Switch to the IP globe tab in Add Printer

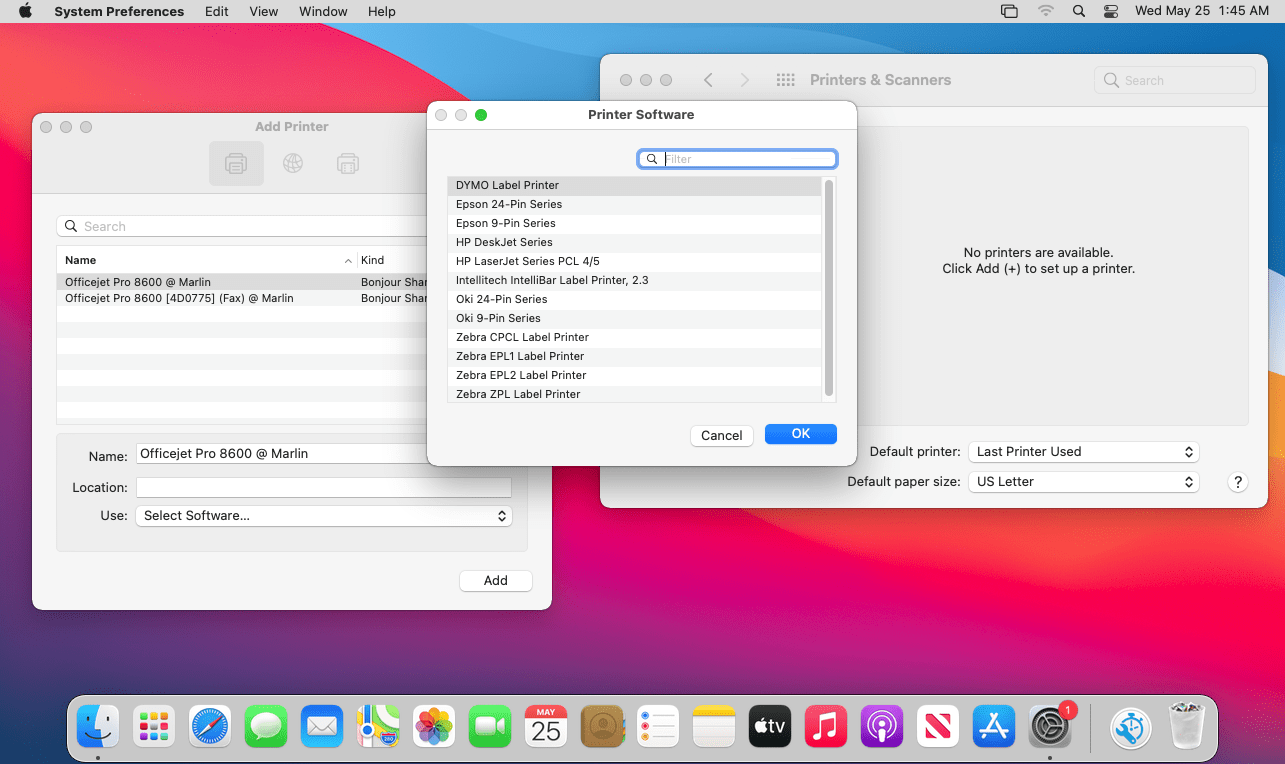[292, 163]
